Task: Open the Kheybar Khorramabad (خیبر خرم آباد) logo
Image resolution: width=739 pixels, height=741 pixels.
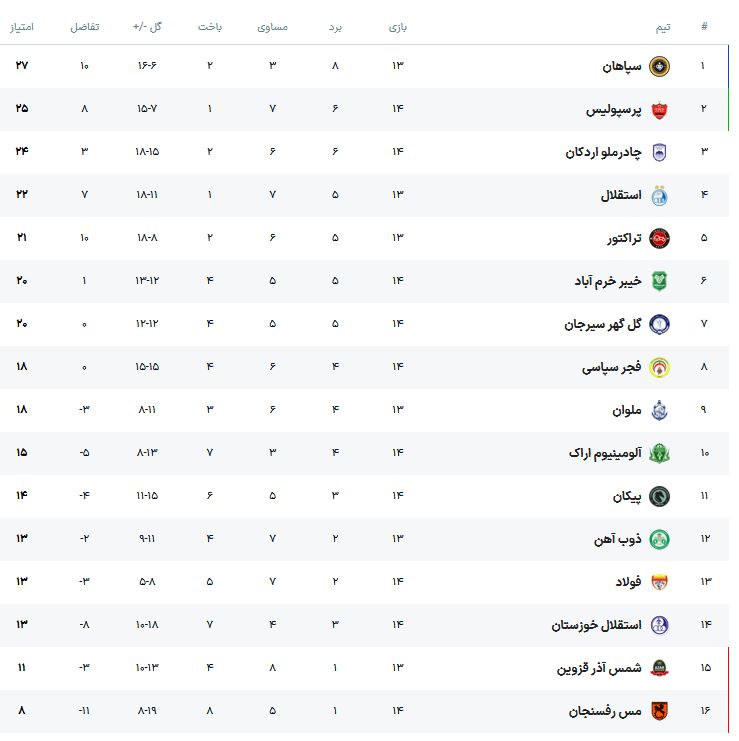Action: [659, 281]
